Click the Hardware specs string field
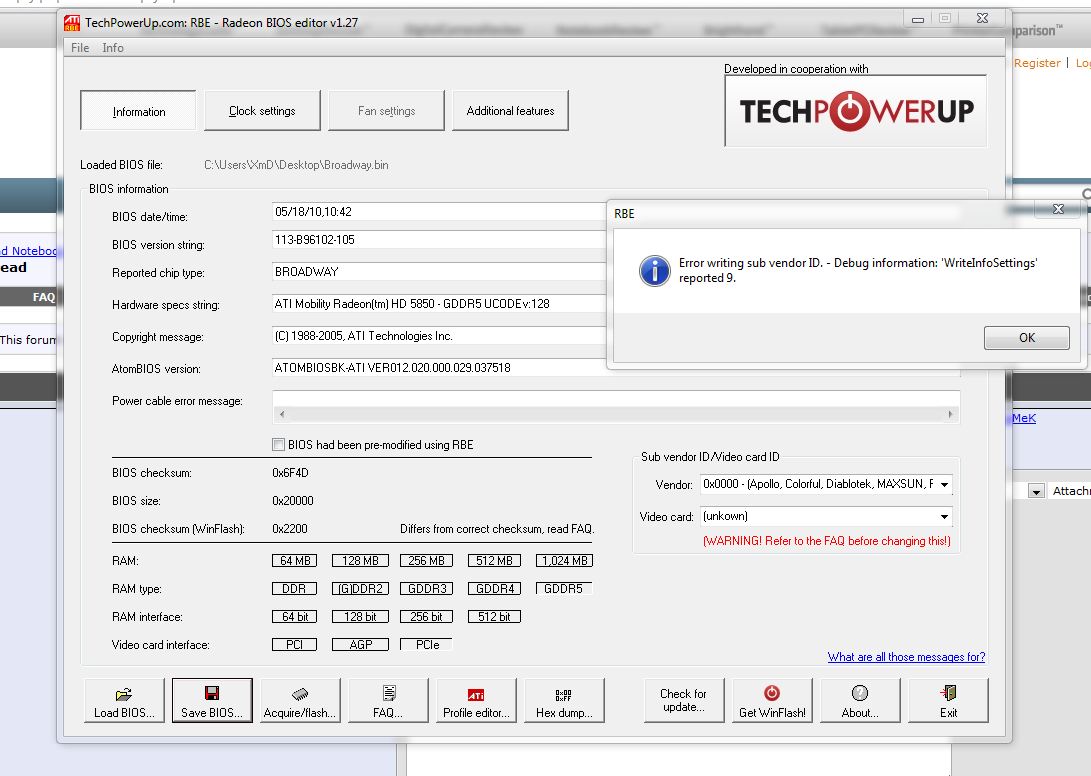Image resolution: width=1091 pixels, height=776 pixels. (439, 304)
